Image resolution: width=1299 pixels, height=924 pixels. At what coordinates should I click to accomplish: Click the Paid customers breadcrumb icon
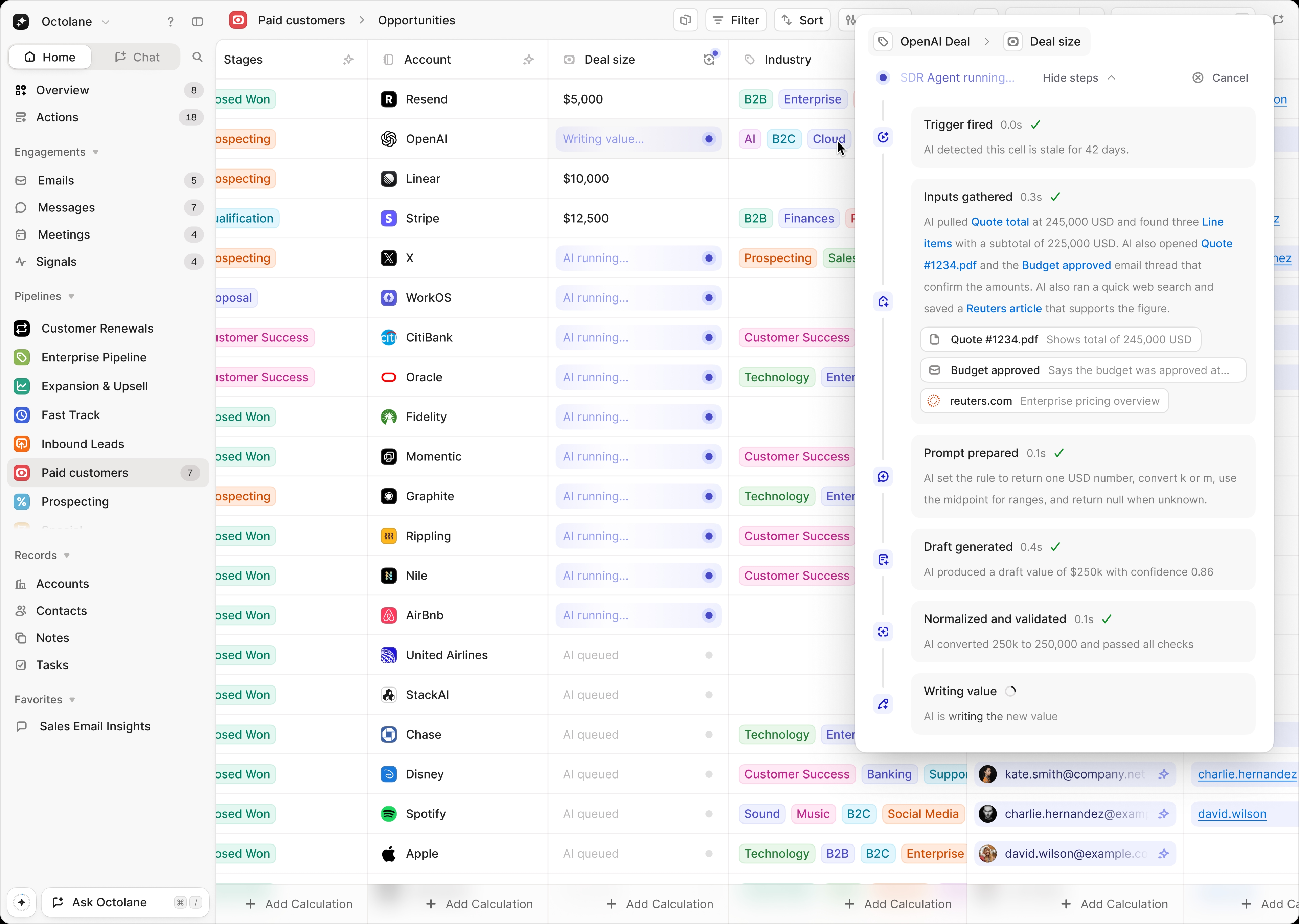(x=238, y=21)
